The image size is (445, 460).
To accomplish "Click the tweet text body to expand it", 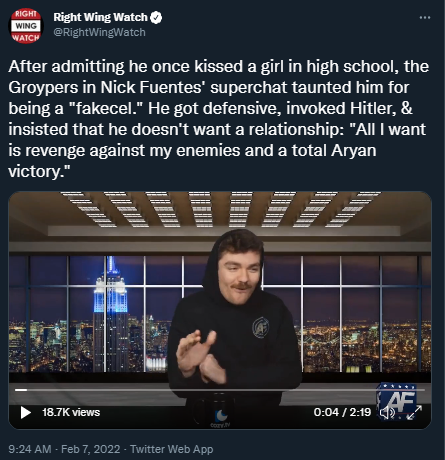I will point(218,119).
